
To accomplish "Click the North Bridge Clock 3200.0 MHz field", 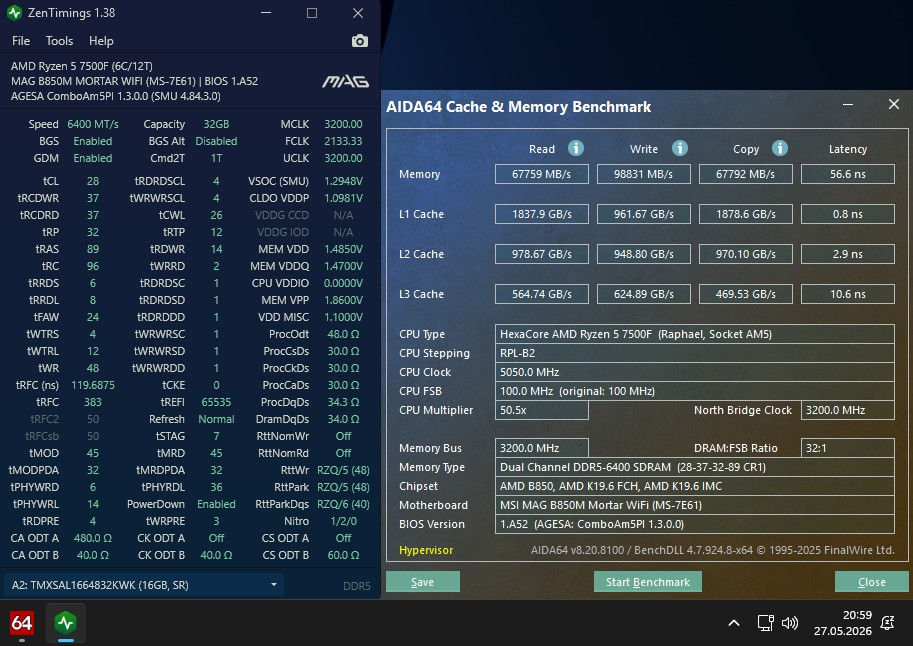I will pos(848,410).
